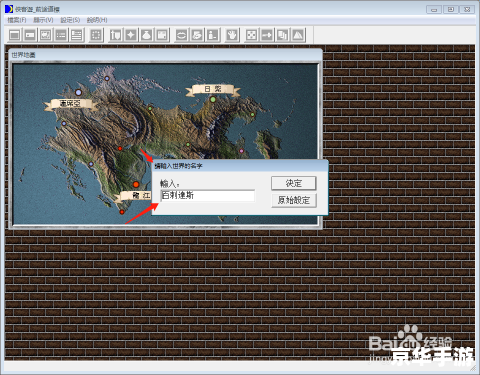
Task: Click the dotted square grid toolbar icon
Action: tap(96, 35)
